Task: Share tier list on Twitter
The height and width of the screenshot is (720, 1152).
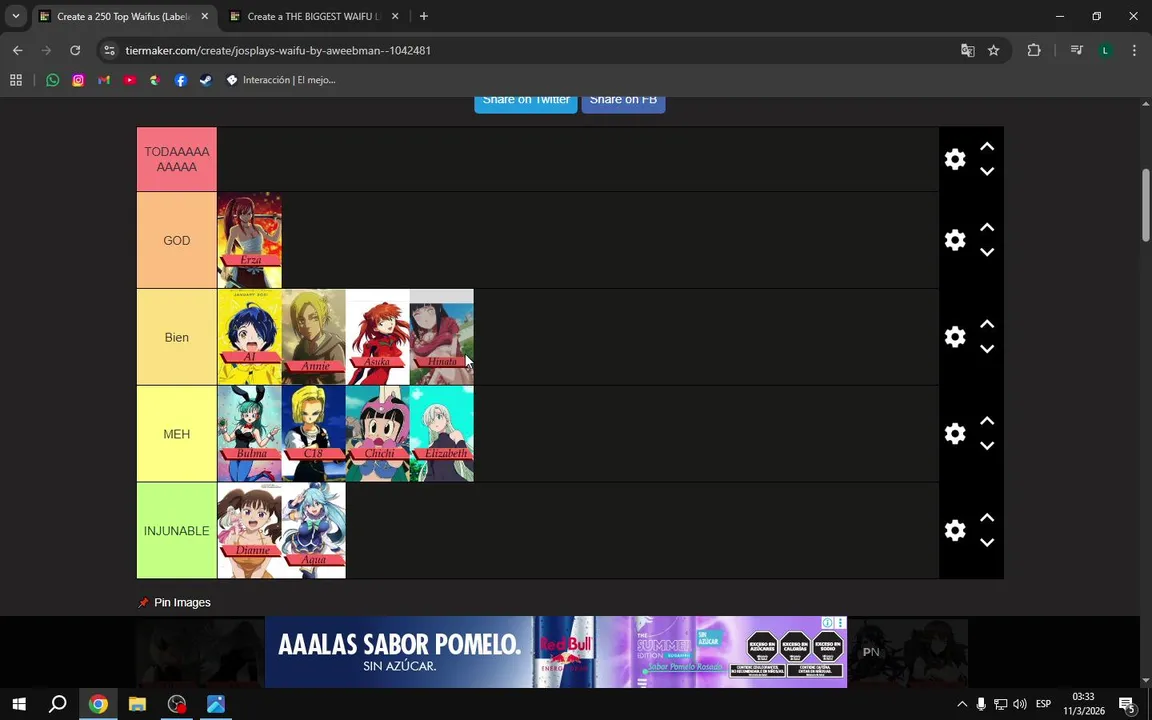Action: 525,103
